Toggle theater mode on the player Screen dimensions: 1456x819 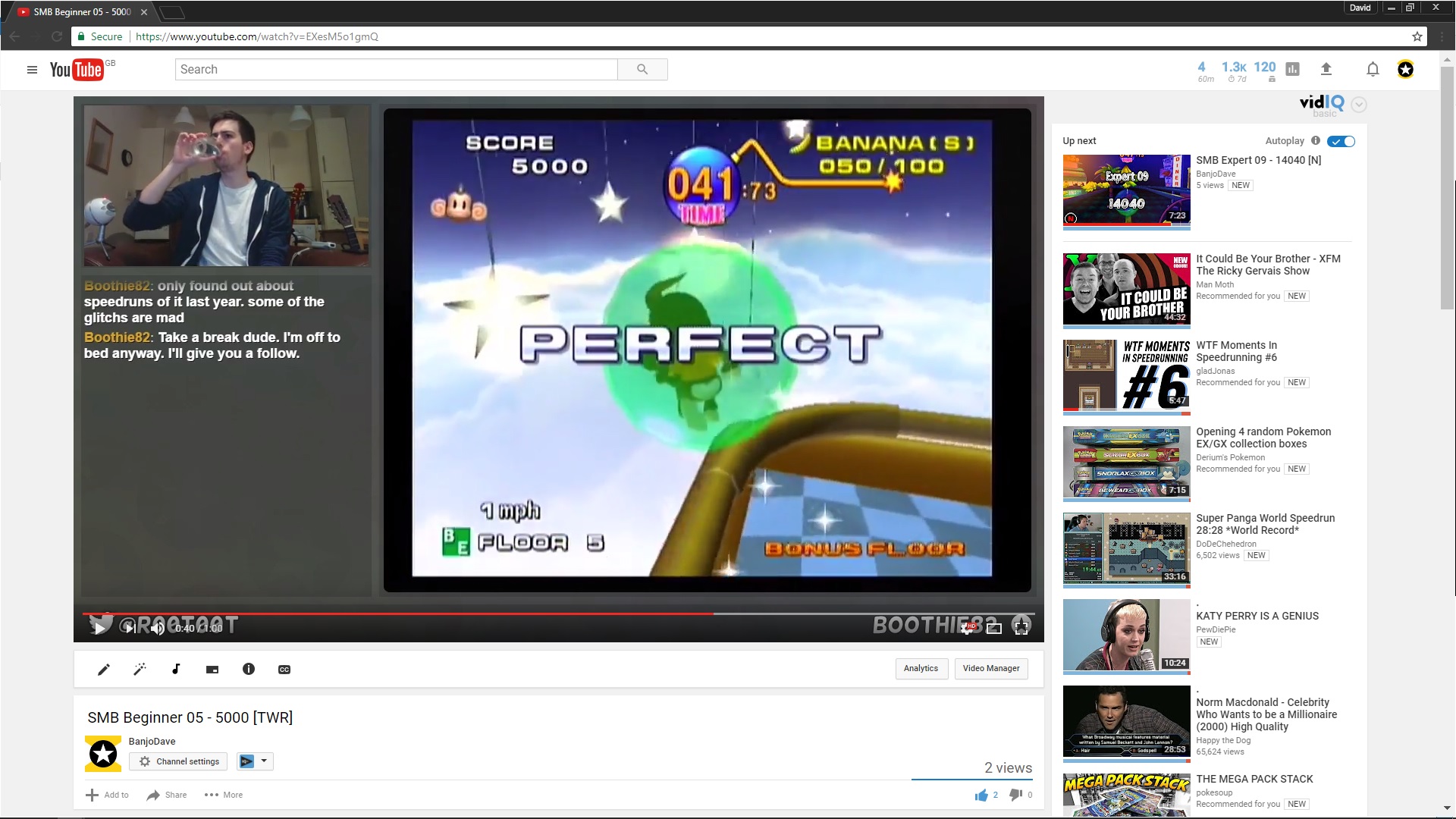point(994,628)
